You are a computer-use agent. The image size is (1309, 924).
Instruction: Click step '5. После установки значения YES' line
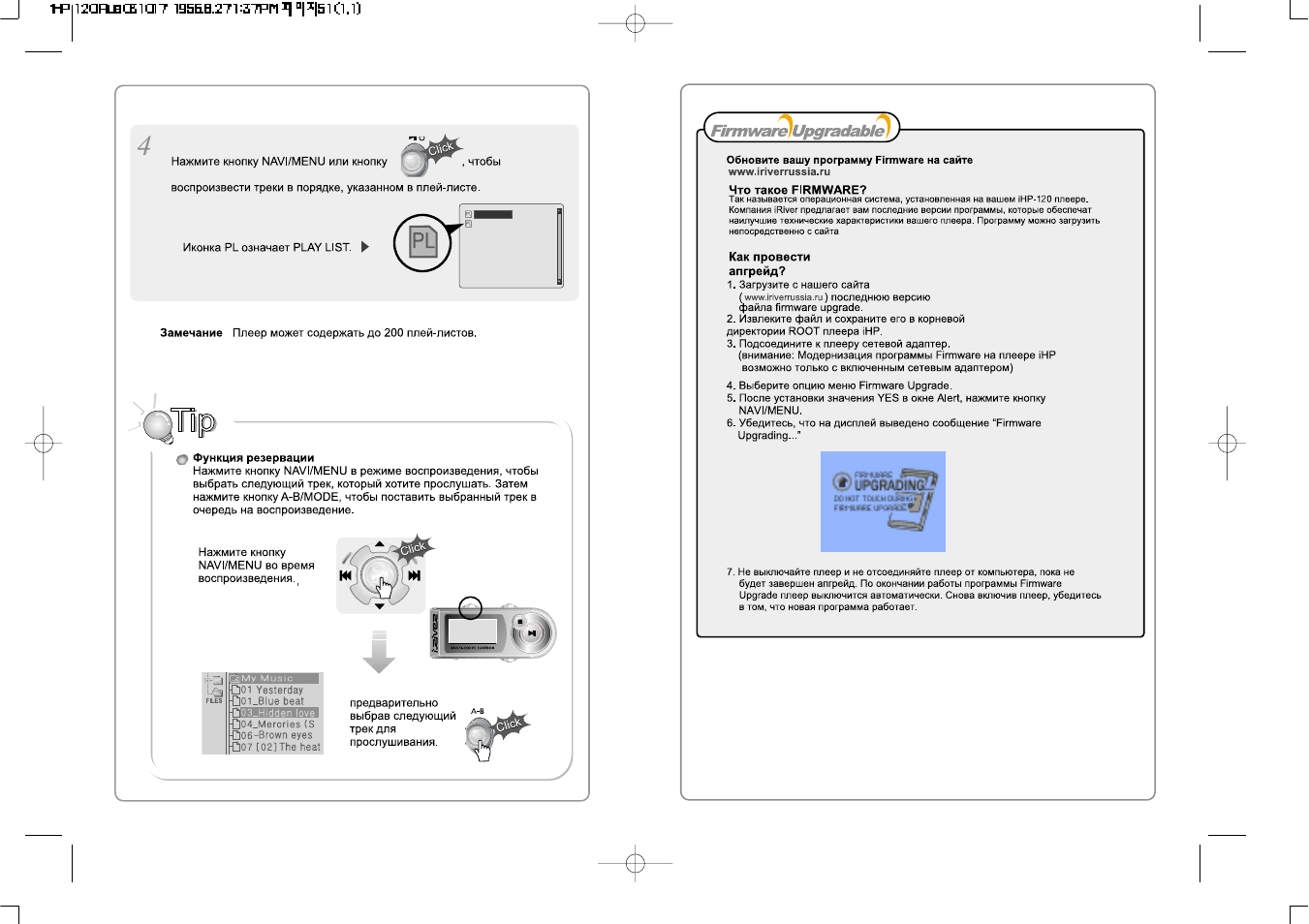[886, 398]
